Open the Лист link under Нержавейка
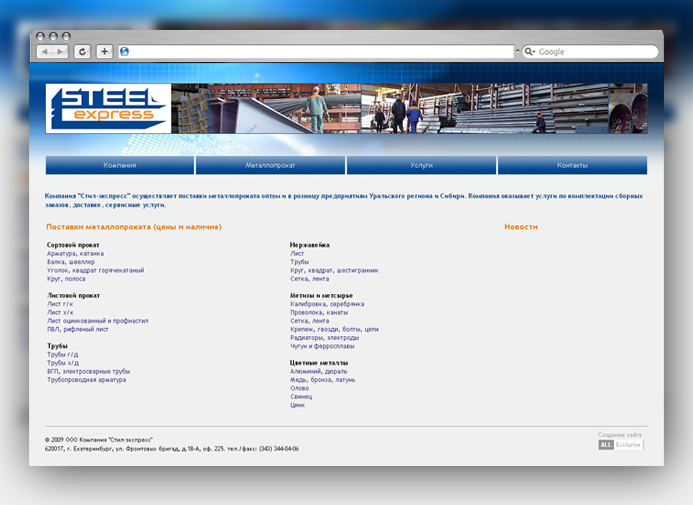The width and height of the screenshot is (693, 505). 297,254
